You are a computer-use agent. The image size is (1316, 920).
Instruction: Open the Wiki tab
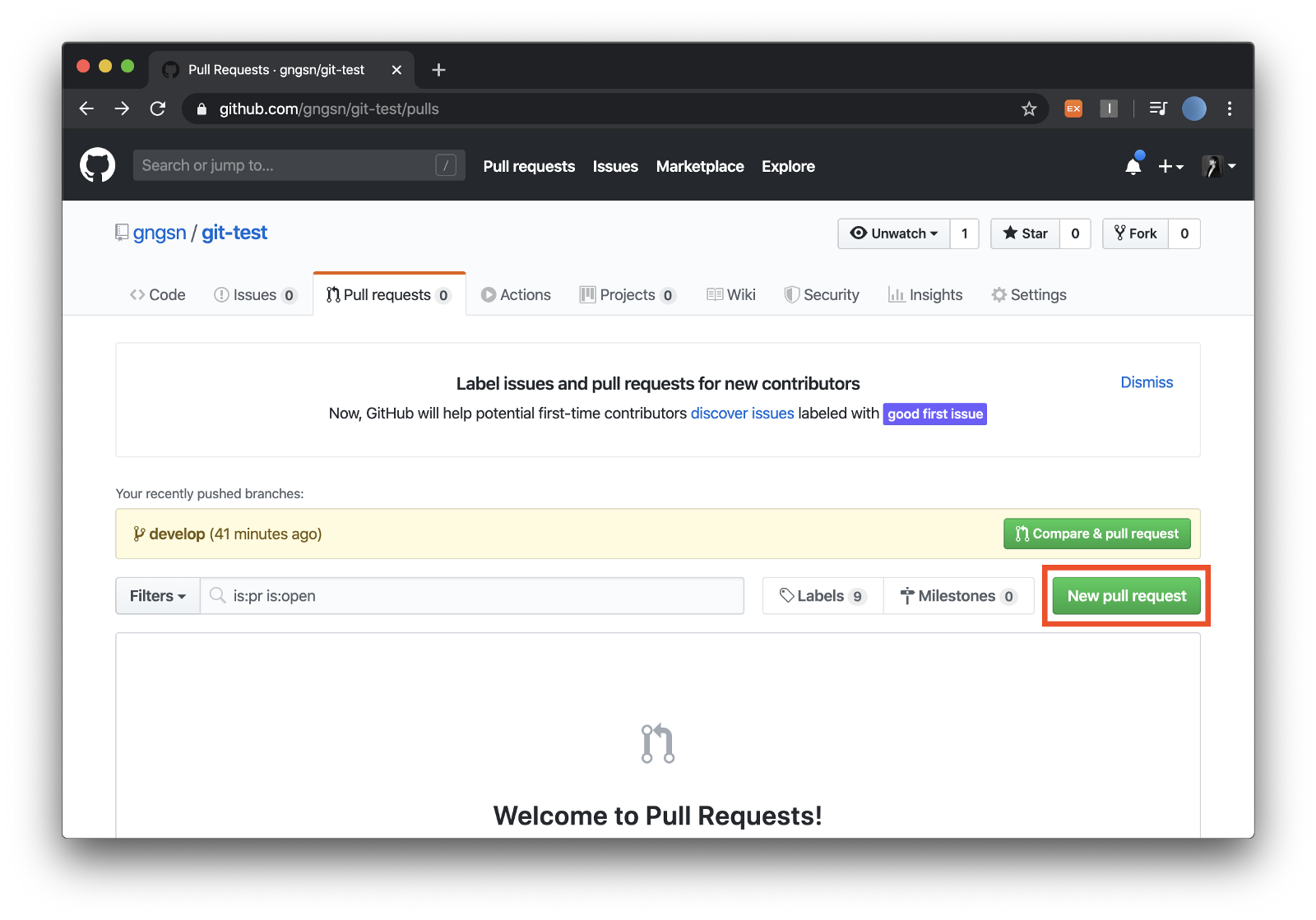point(731,294)
